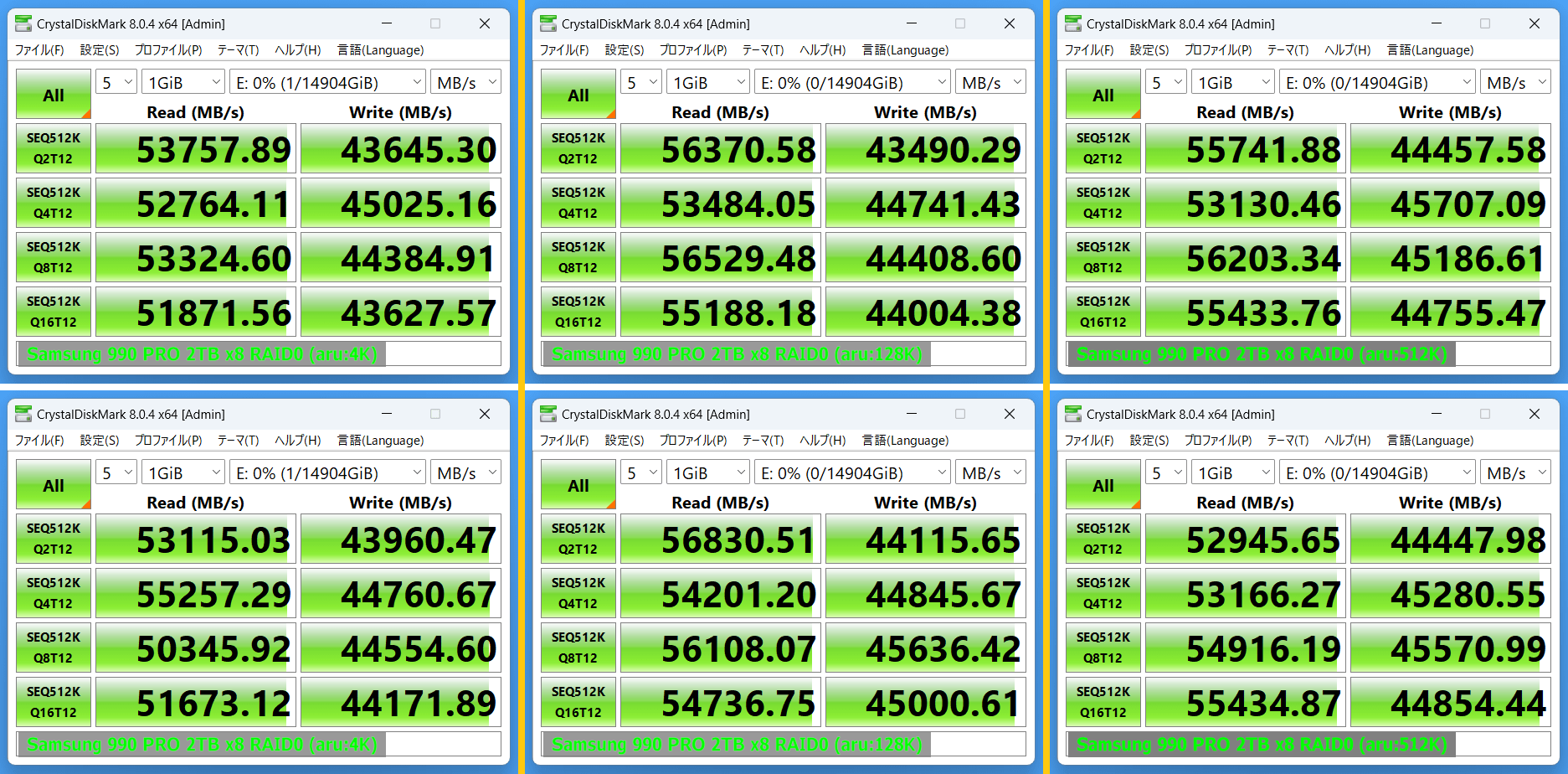Screen dimensions: 1568x774
Task: Click comment field in upper aru:128K window
Action: [784, 353]
